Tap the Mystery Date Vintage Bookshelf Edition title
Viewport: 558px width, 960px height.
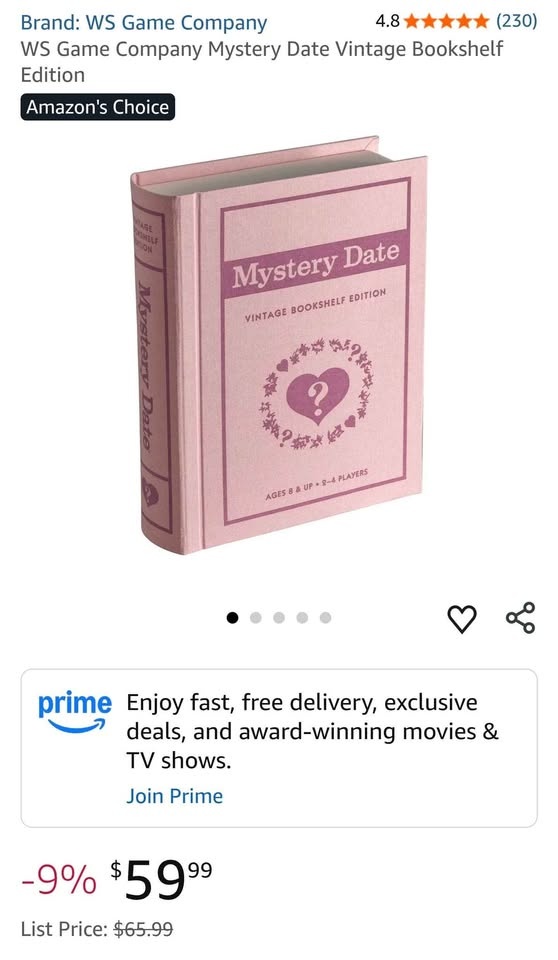[x=262, y=62]
